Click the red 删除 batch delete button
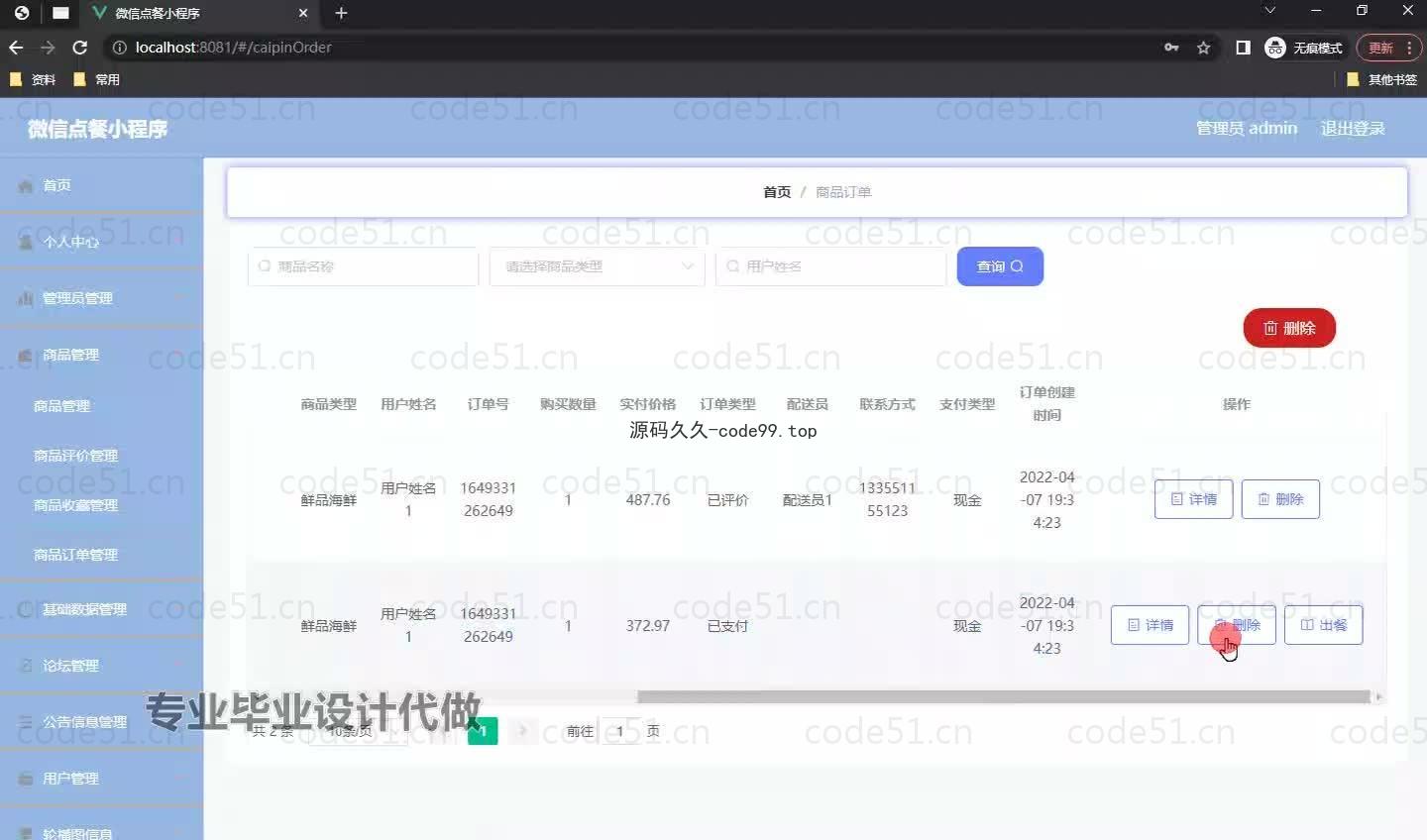 pyautogui.click(x=1289, y=328)
